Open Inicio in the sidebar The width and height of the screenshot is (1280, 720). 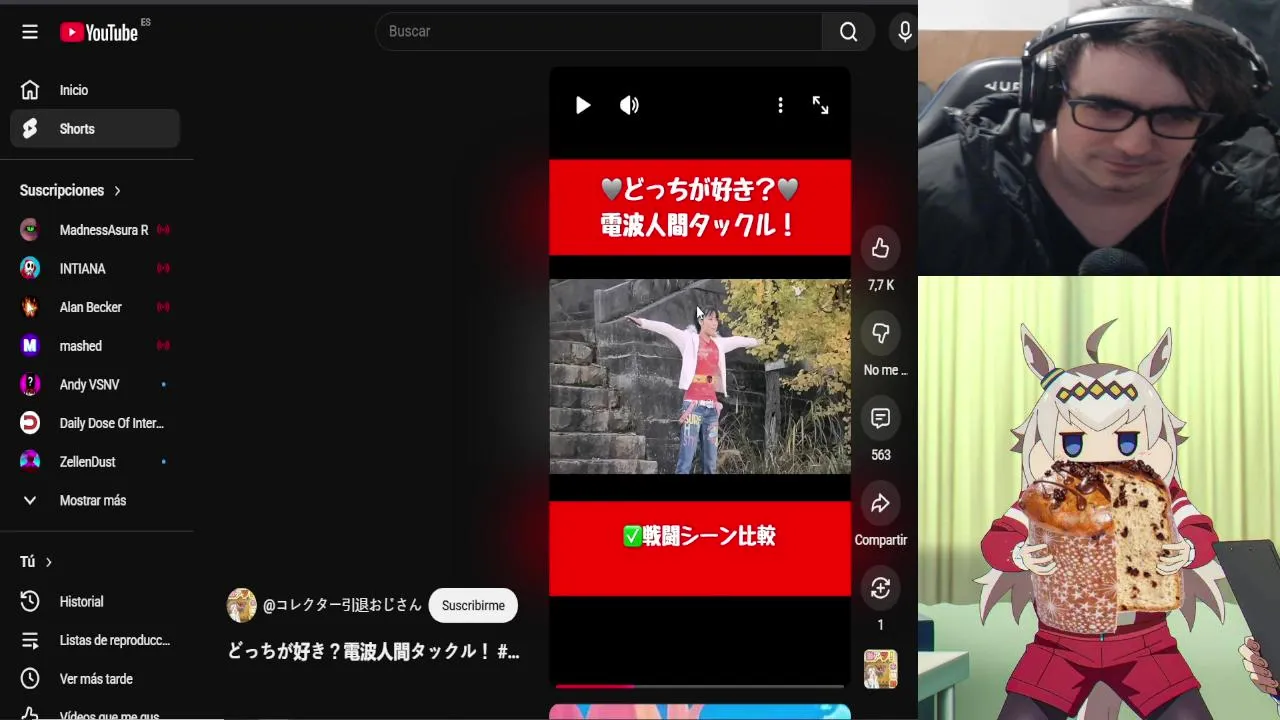pos(95,90)
